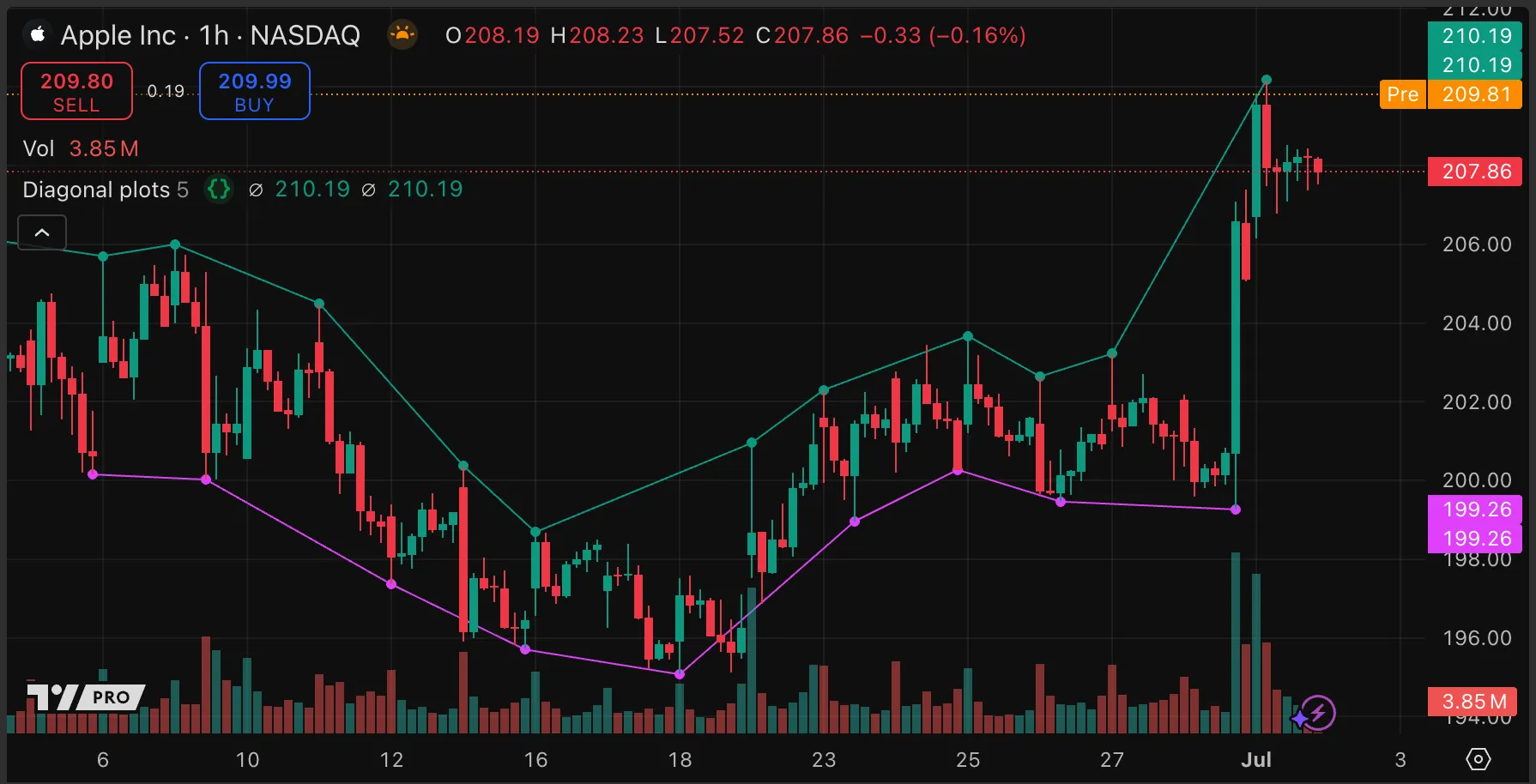Click the purple lightning bolt icon

[1320, 712]
